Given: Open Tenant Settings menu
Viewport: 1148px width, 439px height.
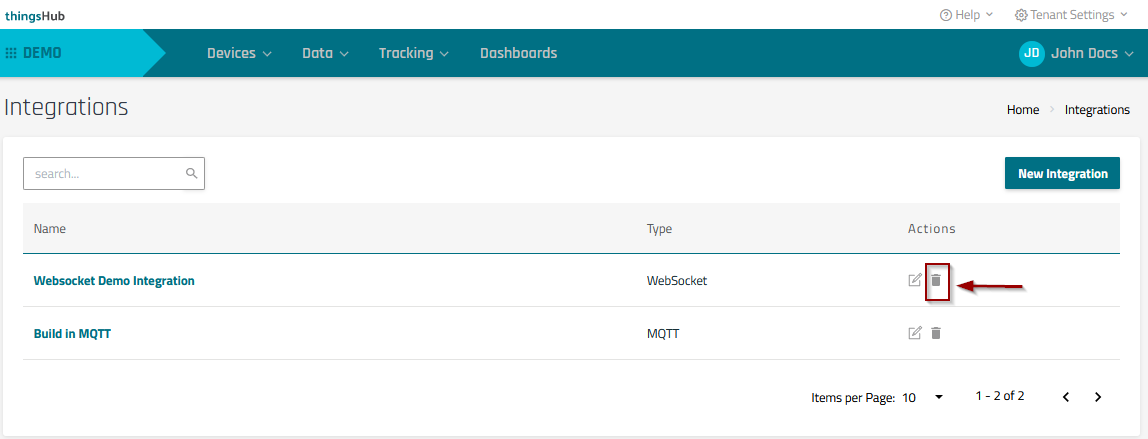Looking at the screenshot, I should coord(1071,15).
